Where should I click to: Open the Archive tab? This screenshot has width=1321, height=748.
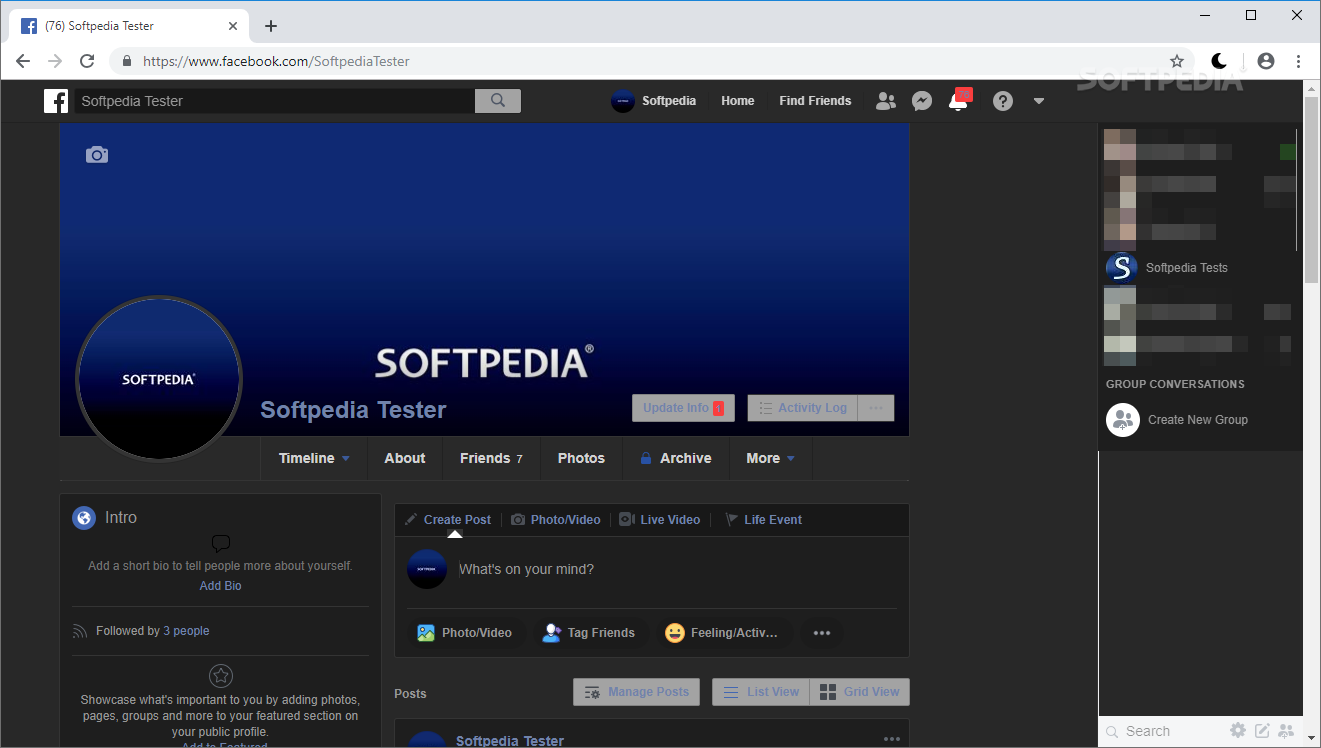pyautogui.click(x=675, y=458)
